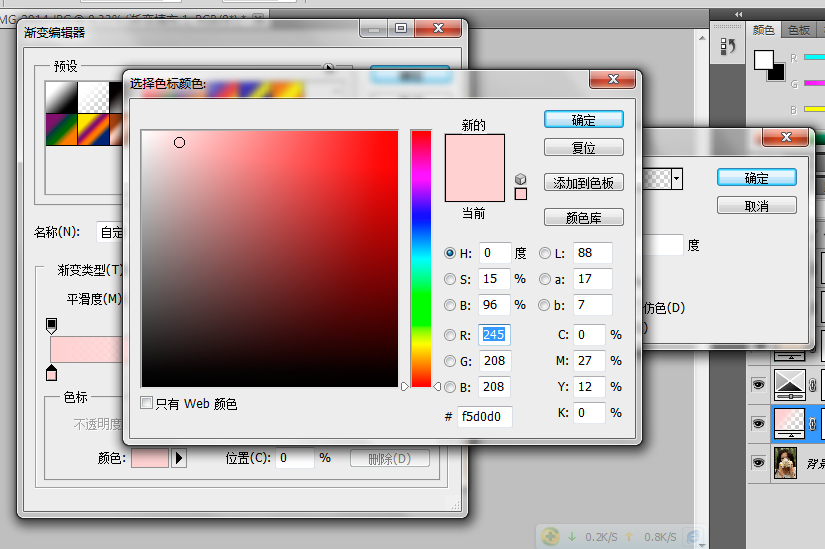This screenshot has width=825, height=549.
Task: Click the adjustment layer link chain icon
Action: 812,385
